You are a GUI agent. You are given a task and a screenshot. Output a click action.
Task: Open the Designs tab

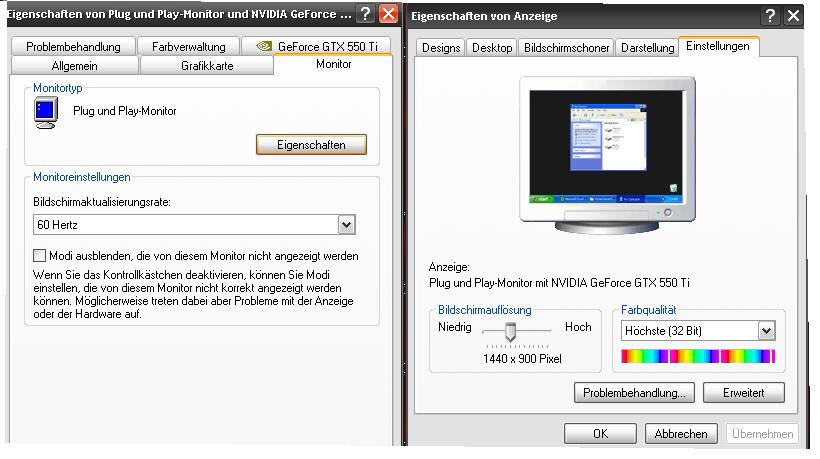(x=441, y=48)
